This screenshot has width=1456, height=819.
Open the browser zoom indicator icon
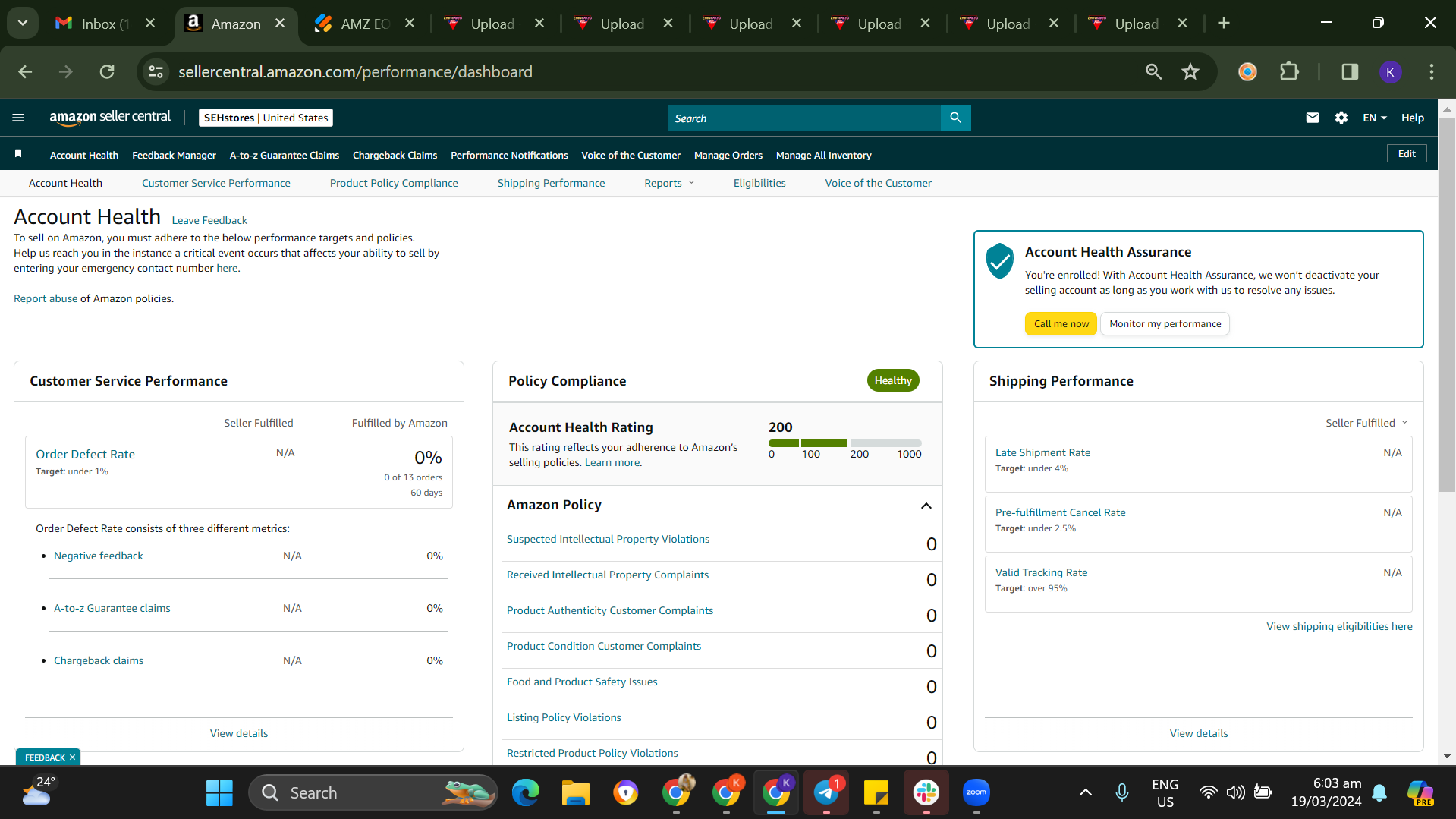(1153, 71)
